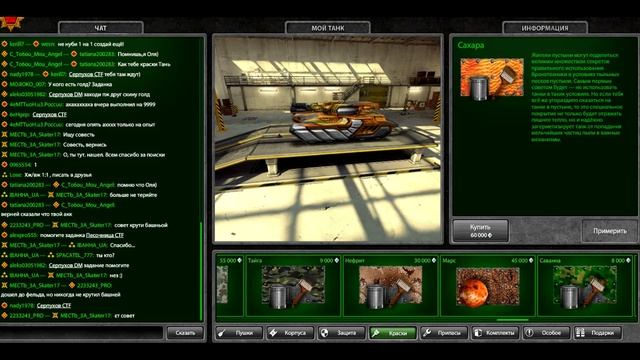Image resolution: width=640 pixels, height=360 pixels.
Task: Open the Подарки garage category
Action: tap(598, 333)
